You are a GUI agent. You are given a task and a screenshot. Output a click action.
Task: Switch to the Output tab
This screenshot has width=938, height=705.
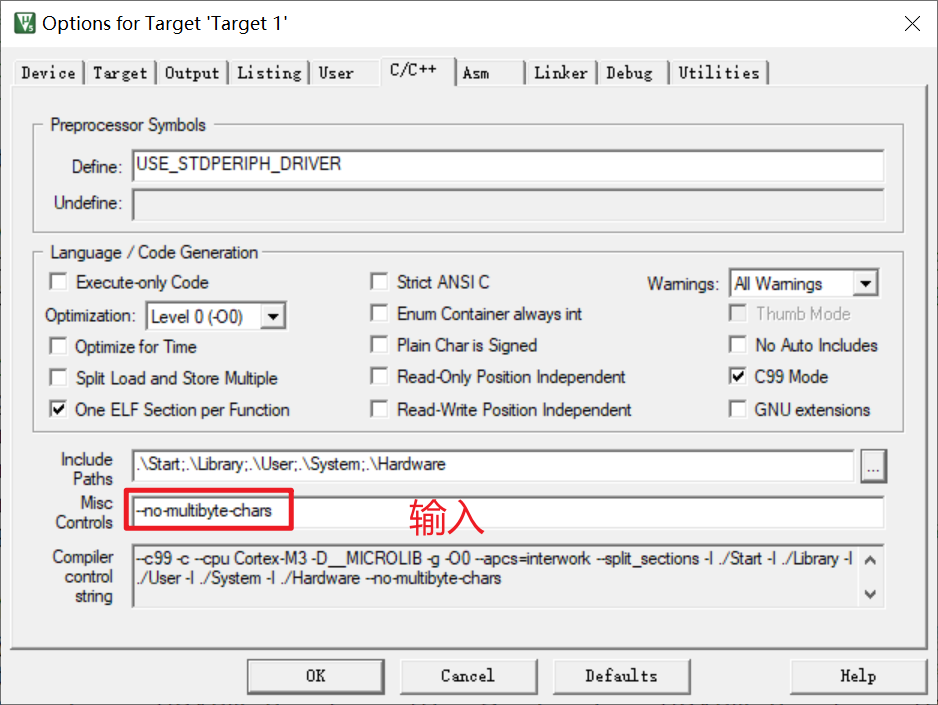192,73
